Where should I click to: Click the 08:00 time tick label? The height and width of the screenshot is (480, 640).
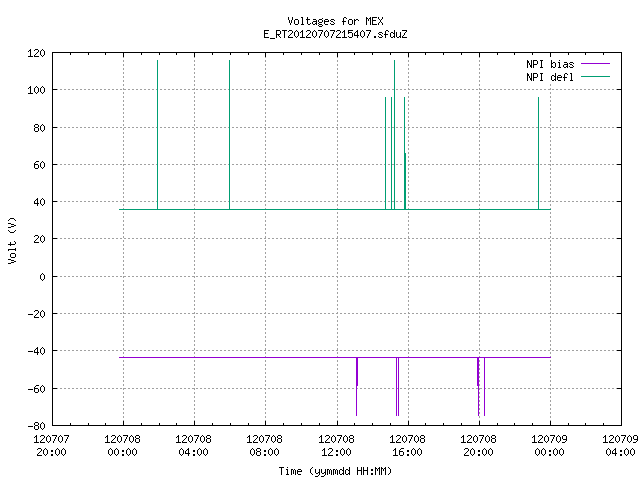[264, 452]
